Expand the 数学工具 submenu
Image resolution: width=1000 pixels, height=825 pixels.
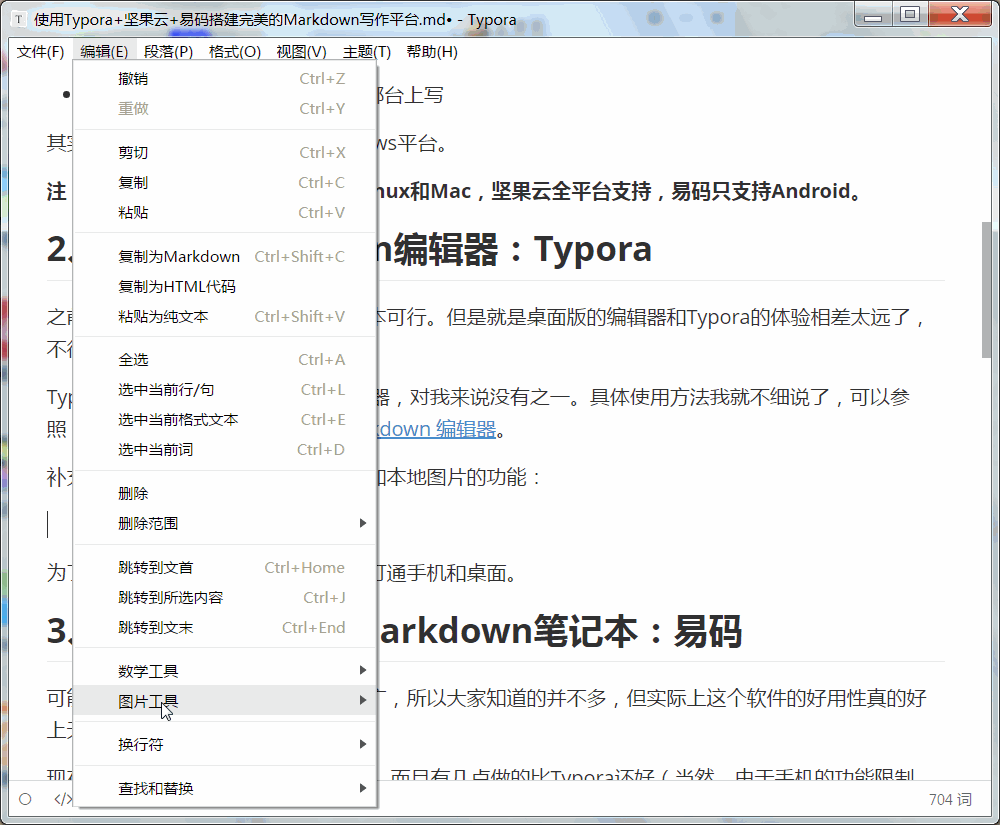[x=225, y=671]
